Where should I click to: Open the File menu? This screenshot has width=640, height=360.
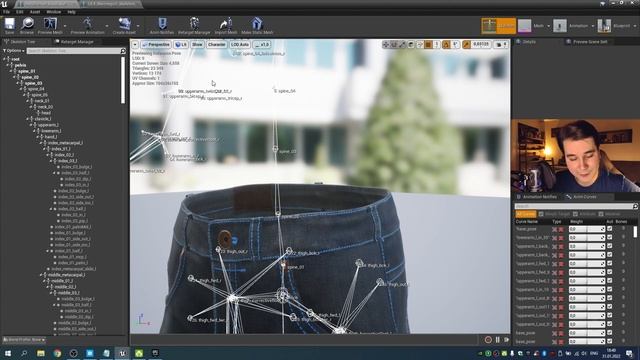[7, 12]
